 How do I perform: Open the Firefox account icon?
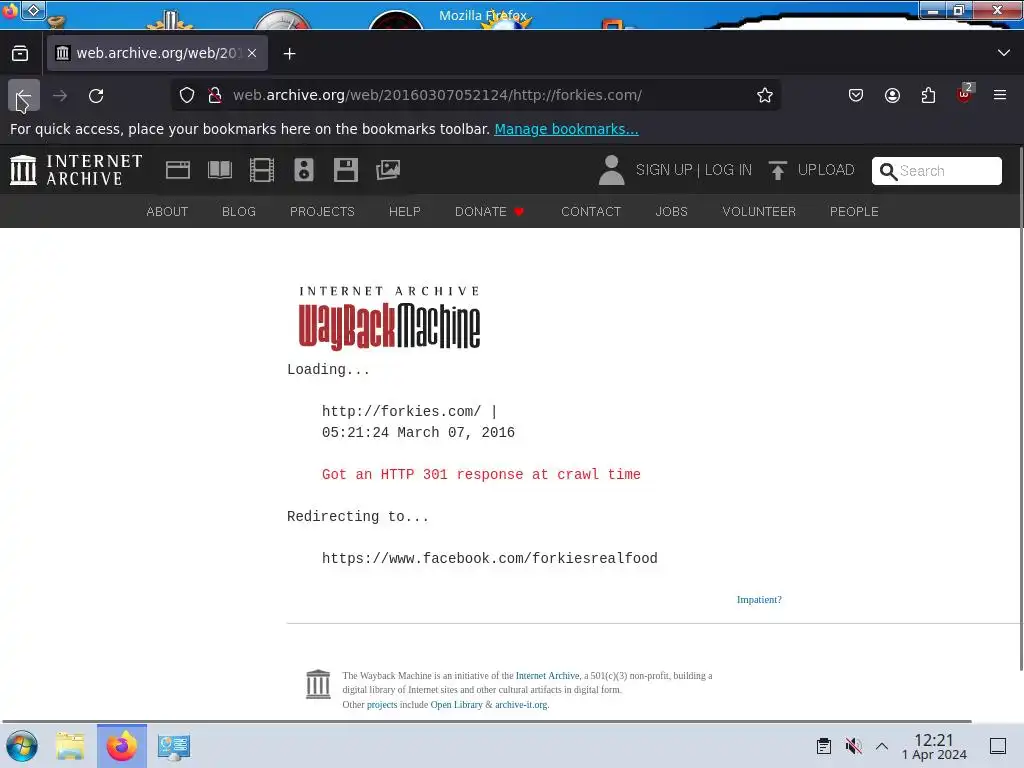[892, 95]
